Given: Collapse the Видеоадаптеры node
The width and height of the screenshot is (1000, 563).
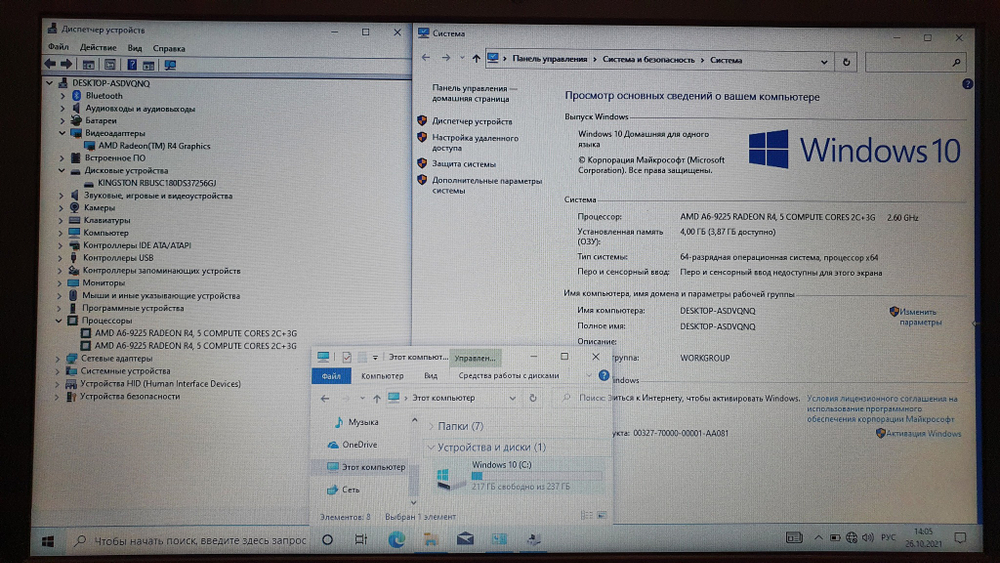Looking at the screenshot, I should click(x=62, y=133).
